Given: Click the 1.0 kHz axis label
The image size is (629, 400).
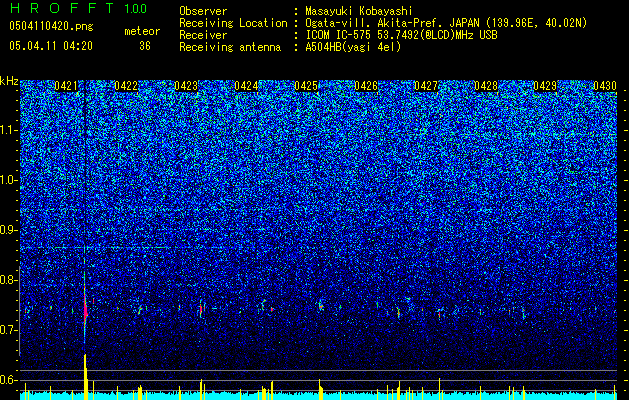Looking at the screenshot, I should (9, 181).
